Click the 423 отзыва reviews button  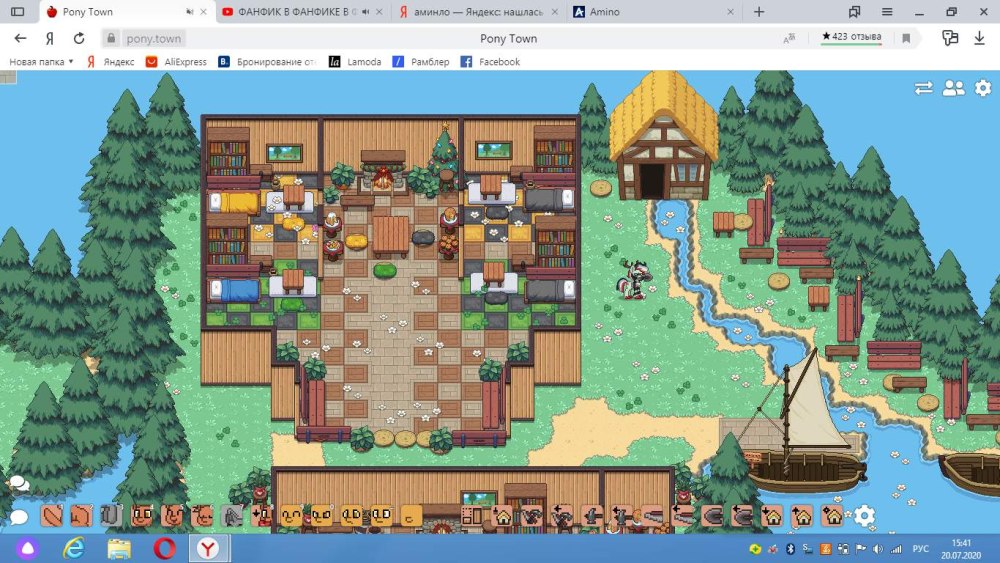pyautogui.click(x=851, y=37)
